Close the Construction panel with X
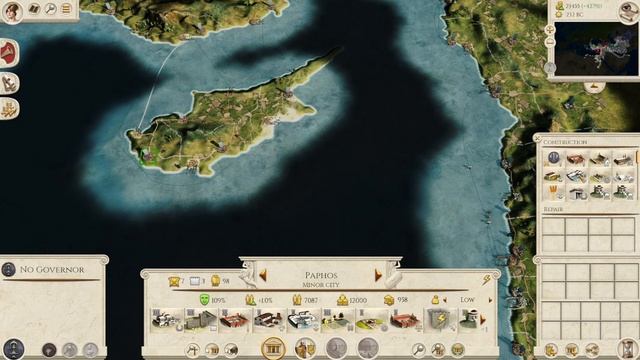640x360 pixels. pyautogui.click(x=538, y=138)
